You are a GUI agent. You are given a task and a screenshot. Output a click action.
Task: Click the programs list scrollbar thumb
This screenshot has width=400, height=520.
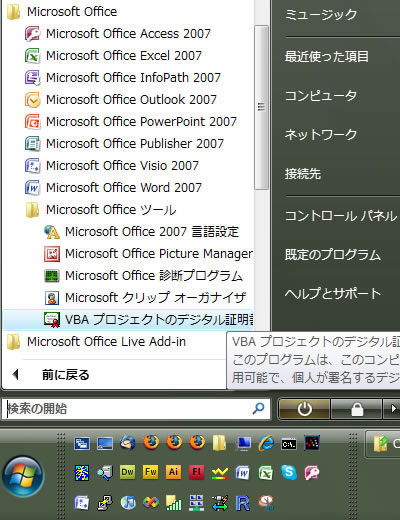click(x=261, y=107)
